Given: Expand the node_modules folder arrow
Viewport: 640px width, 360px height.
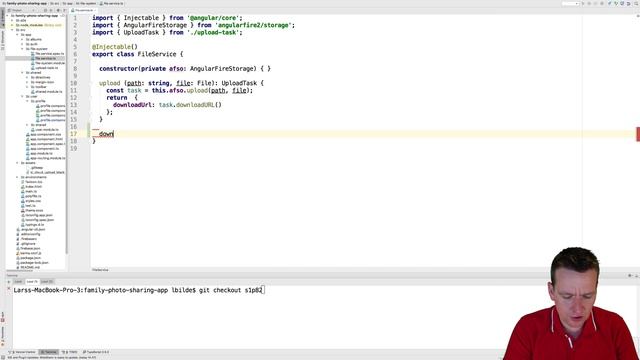Looking at the screenshot, I should 13,25.
